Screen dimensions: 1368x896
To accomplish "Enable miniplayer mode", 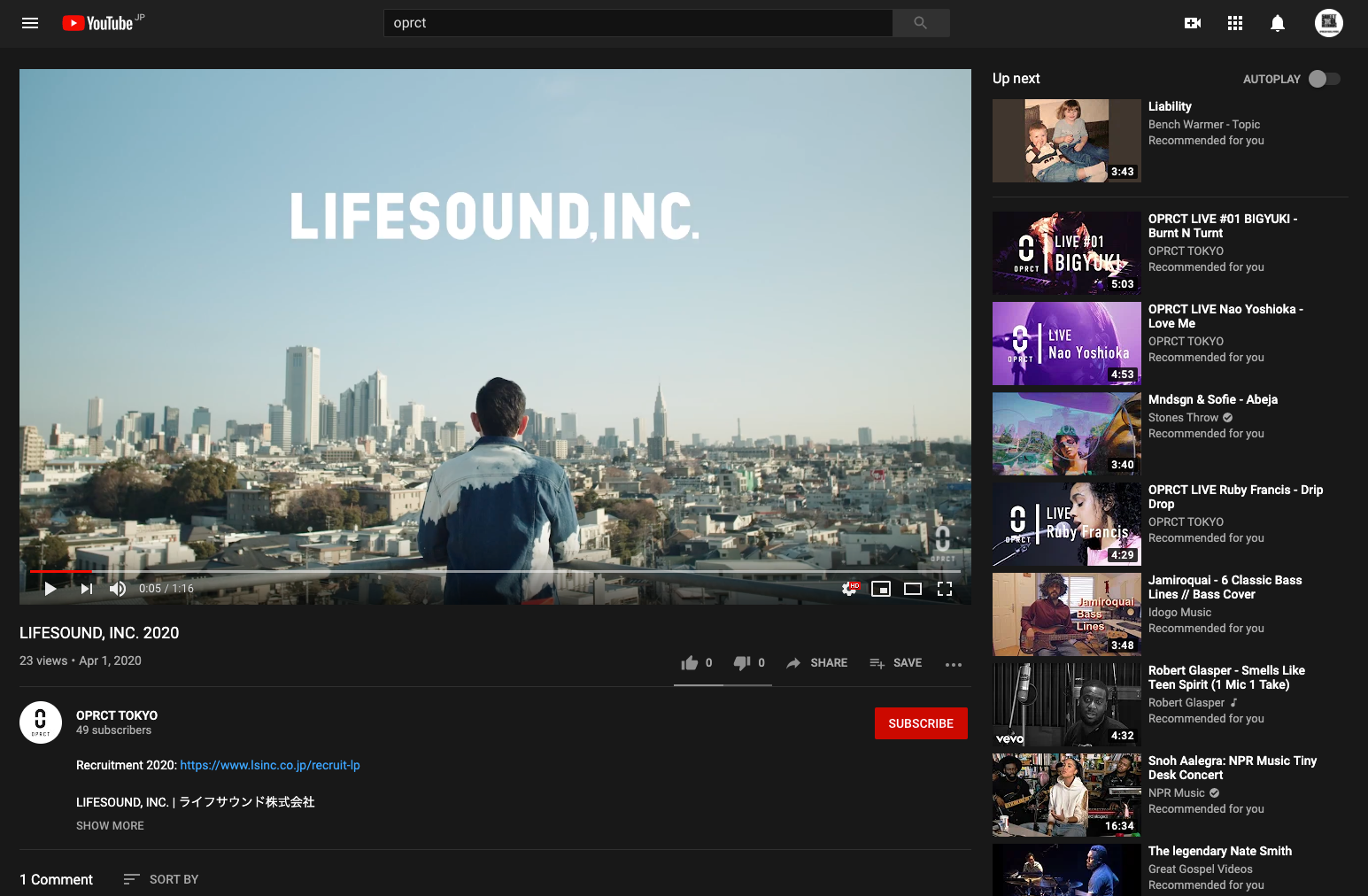I will tap(881, 589).
